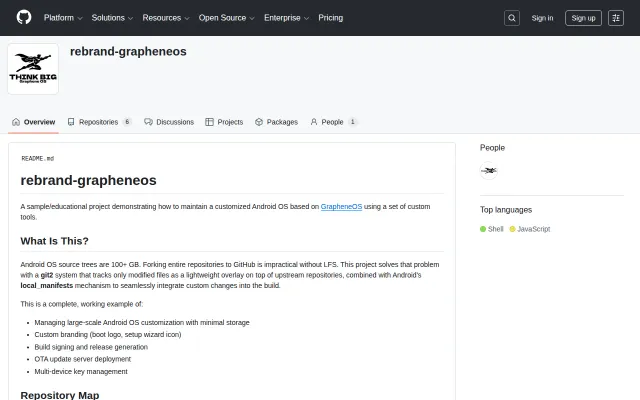
Task: Select the Packages cube icon
Action: (259, 122)
